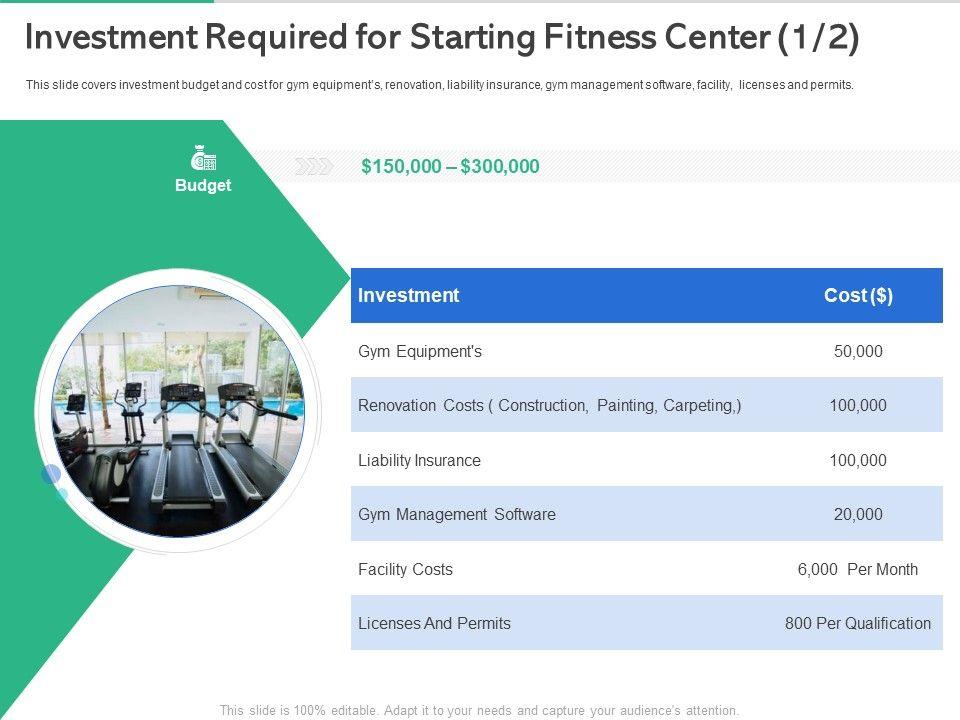This screenshot has width=960, height=720.
Task: Click the chevron arrows before the budget amount
Action: (314, 167)
